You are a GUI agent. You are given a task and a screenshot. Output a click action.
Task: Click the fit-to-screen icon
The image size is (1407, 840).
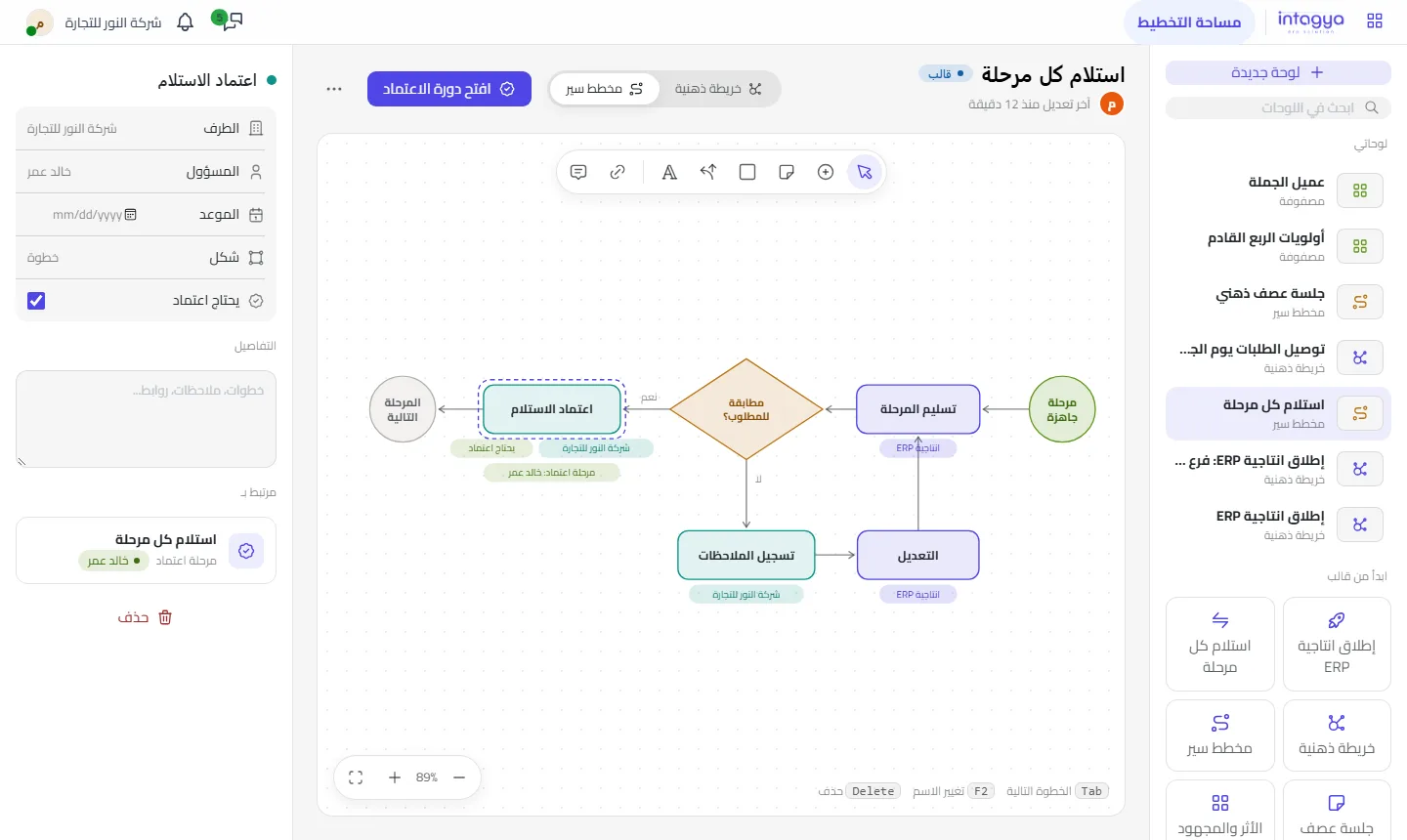pos(356,777)
